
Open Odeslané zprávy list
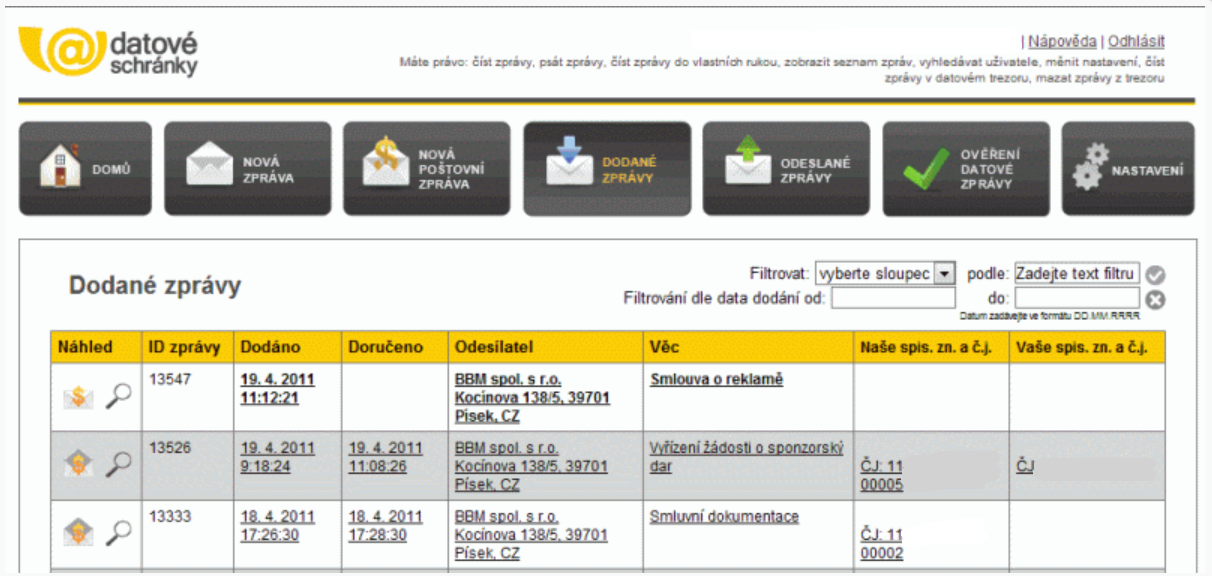785,169
